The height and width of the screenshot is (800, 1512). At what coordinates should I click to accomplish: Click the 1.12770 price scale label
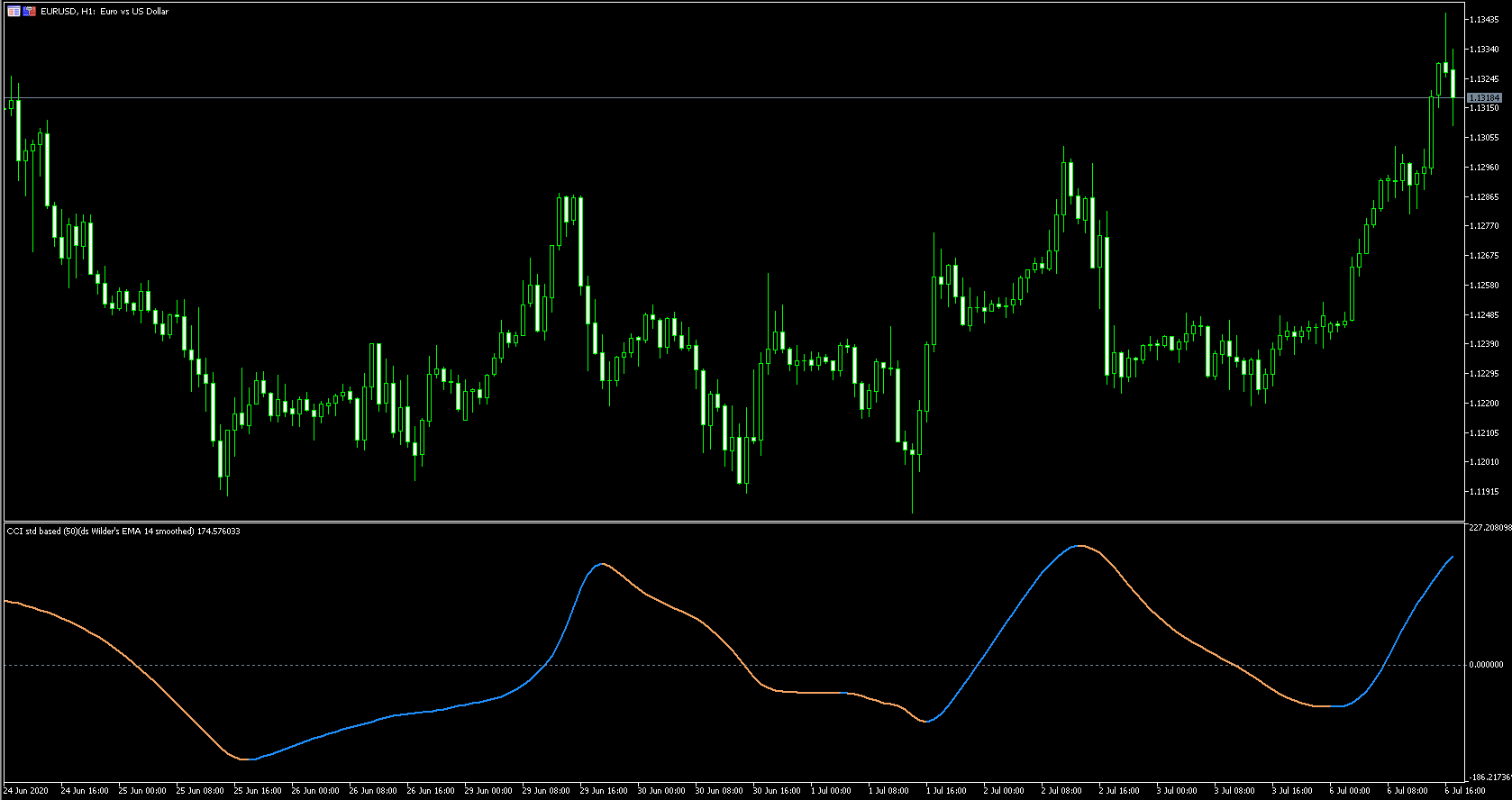(x=1484, y=226)
